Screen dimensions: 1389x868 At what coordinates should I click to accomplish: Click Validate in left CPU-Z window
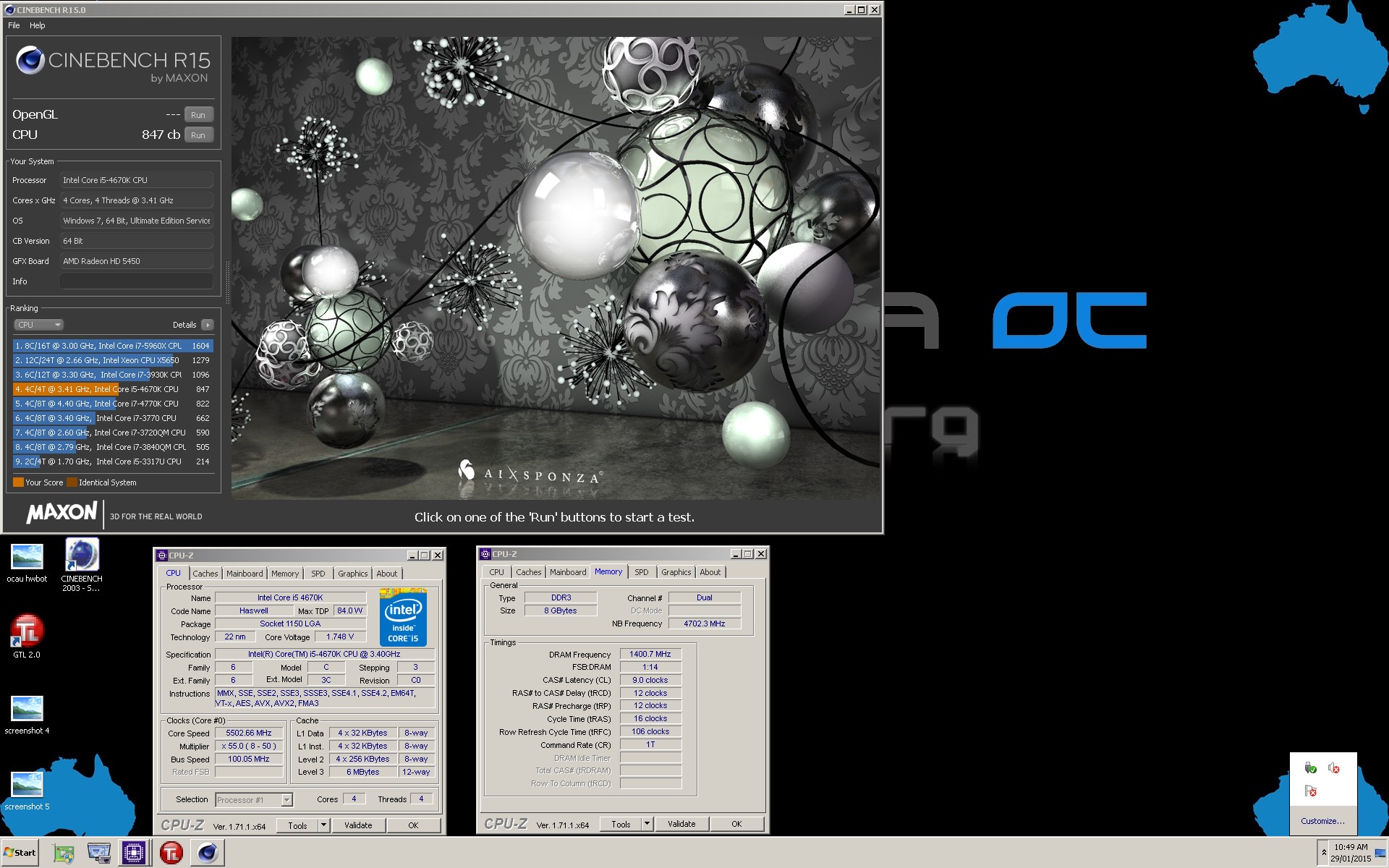point(358,825)
